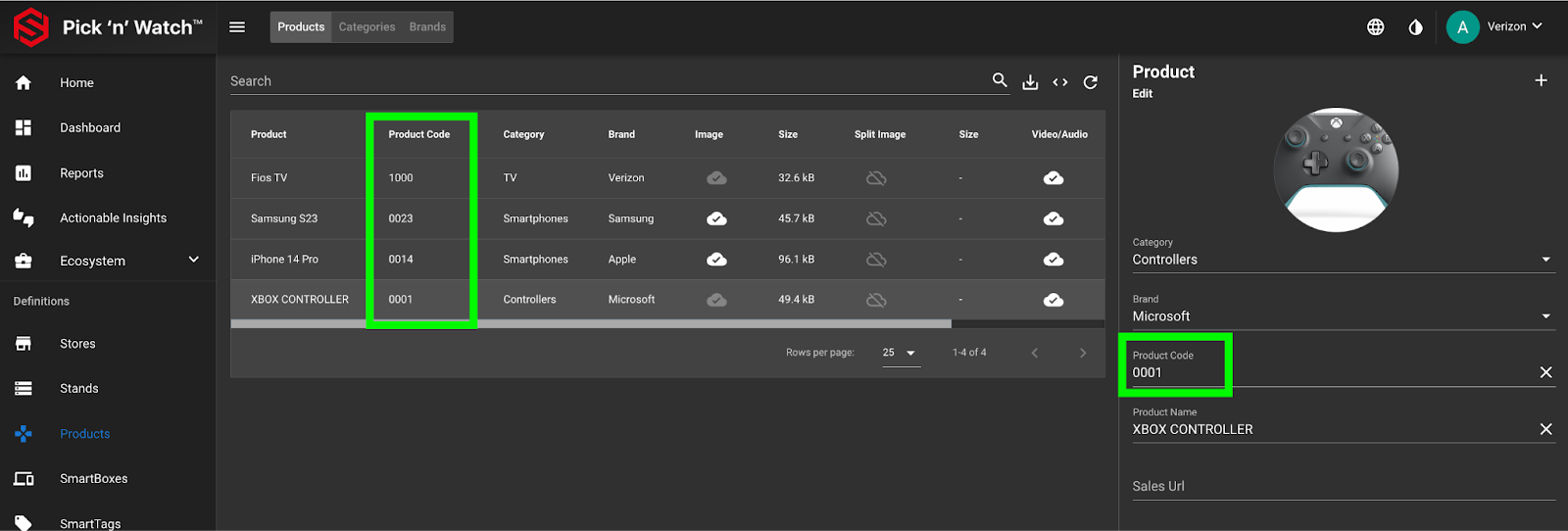The image size is (1568, 531).
Task: Toggle dark mode contrast icon
Action: (x=1415, y=27)
